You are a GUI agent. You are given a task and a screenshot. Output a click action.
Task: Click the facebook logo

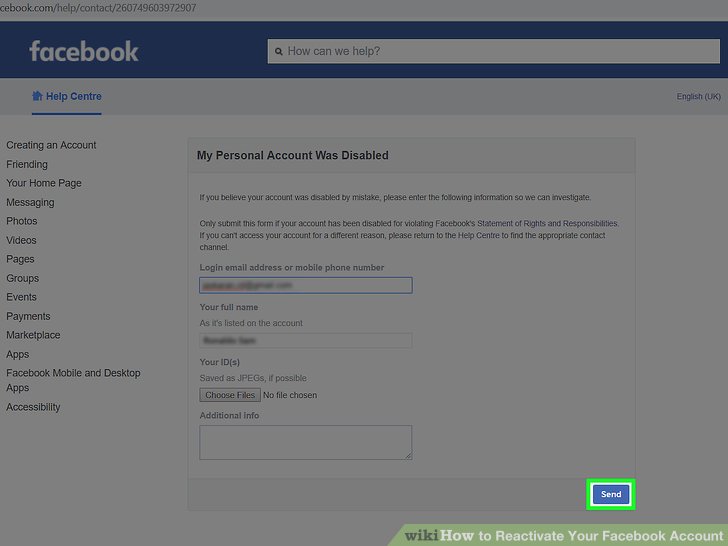84,51
